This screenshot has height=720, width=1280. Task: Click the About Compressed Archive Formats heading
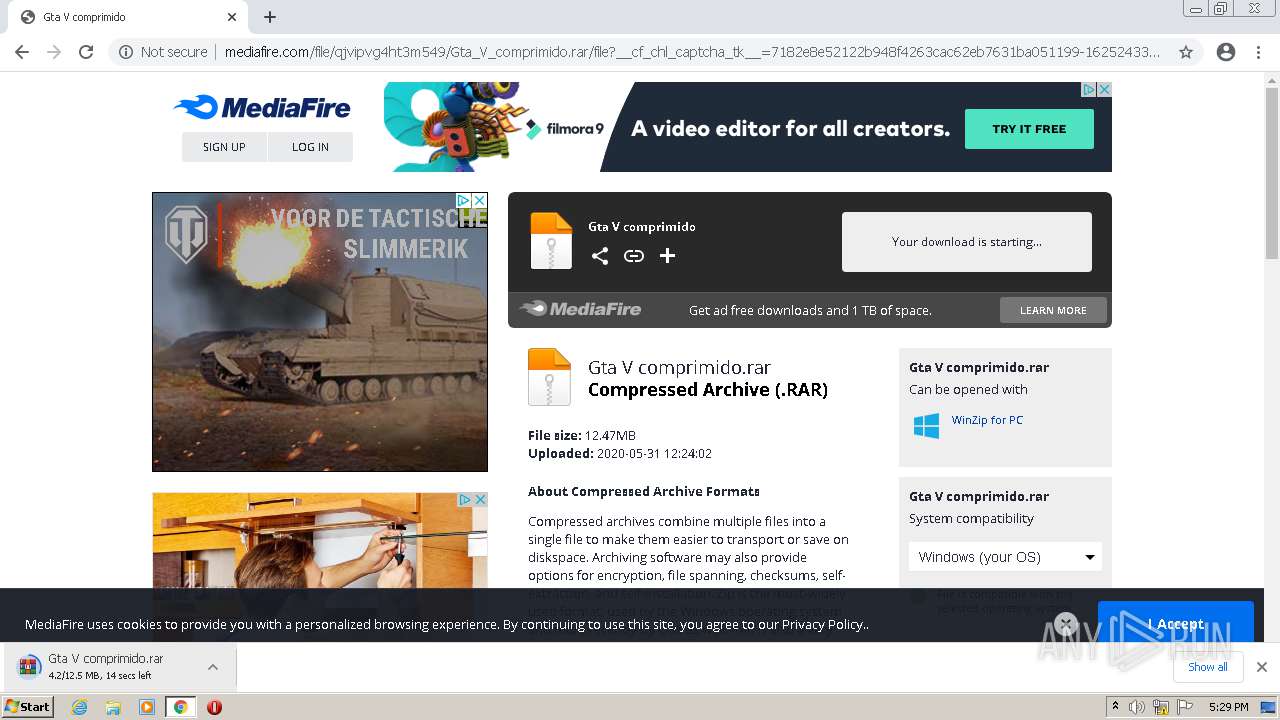point(644,491)
